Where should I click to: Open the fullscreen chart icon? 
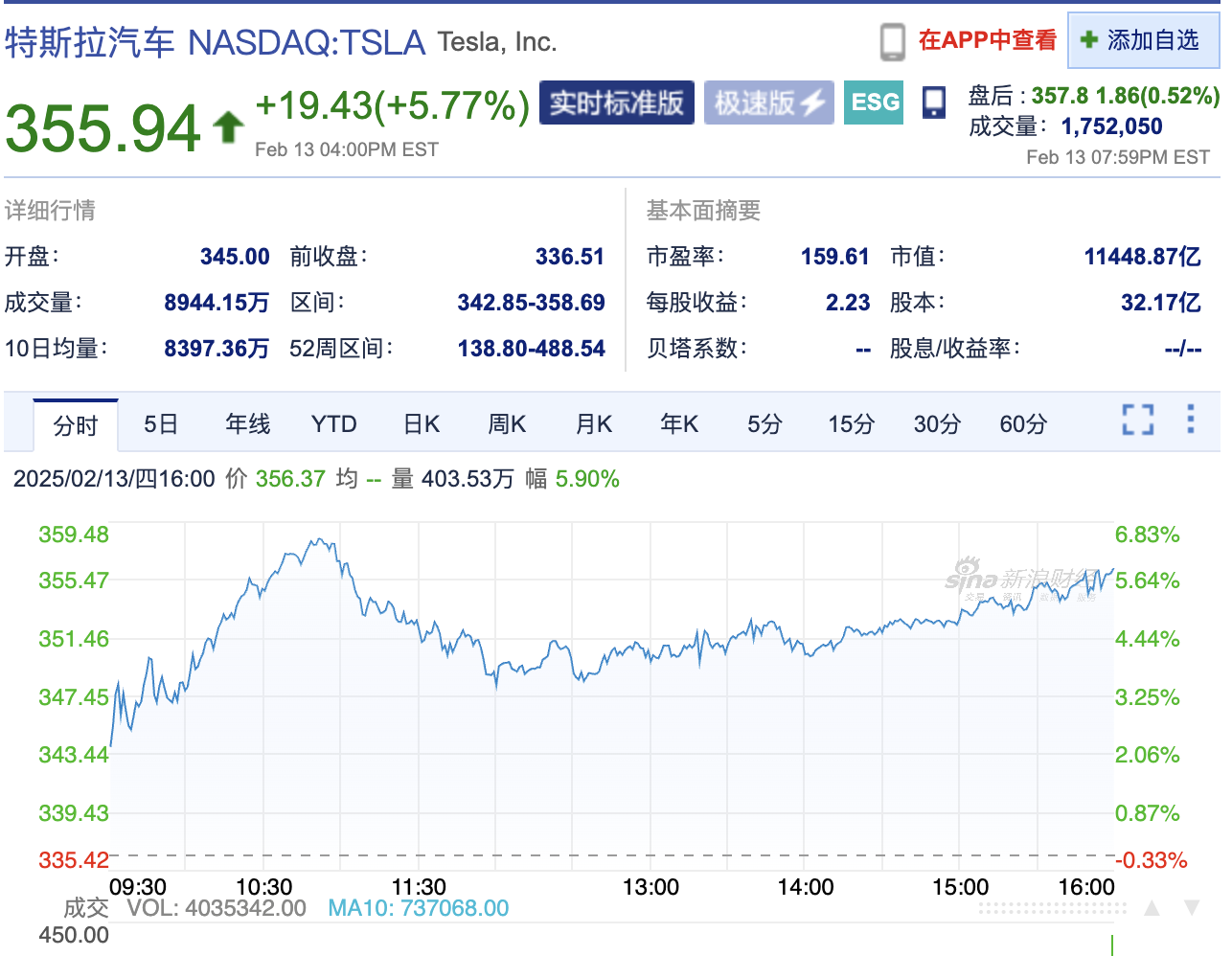point(1138,420)
